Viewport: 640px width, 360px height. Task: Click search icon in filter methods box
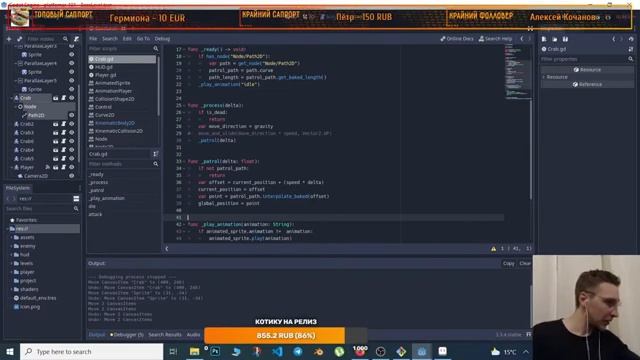click(x=156, y=164)
